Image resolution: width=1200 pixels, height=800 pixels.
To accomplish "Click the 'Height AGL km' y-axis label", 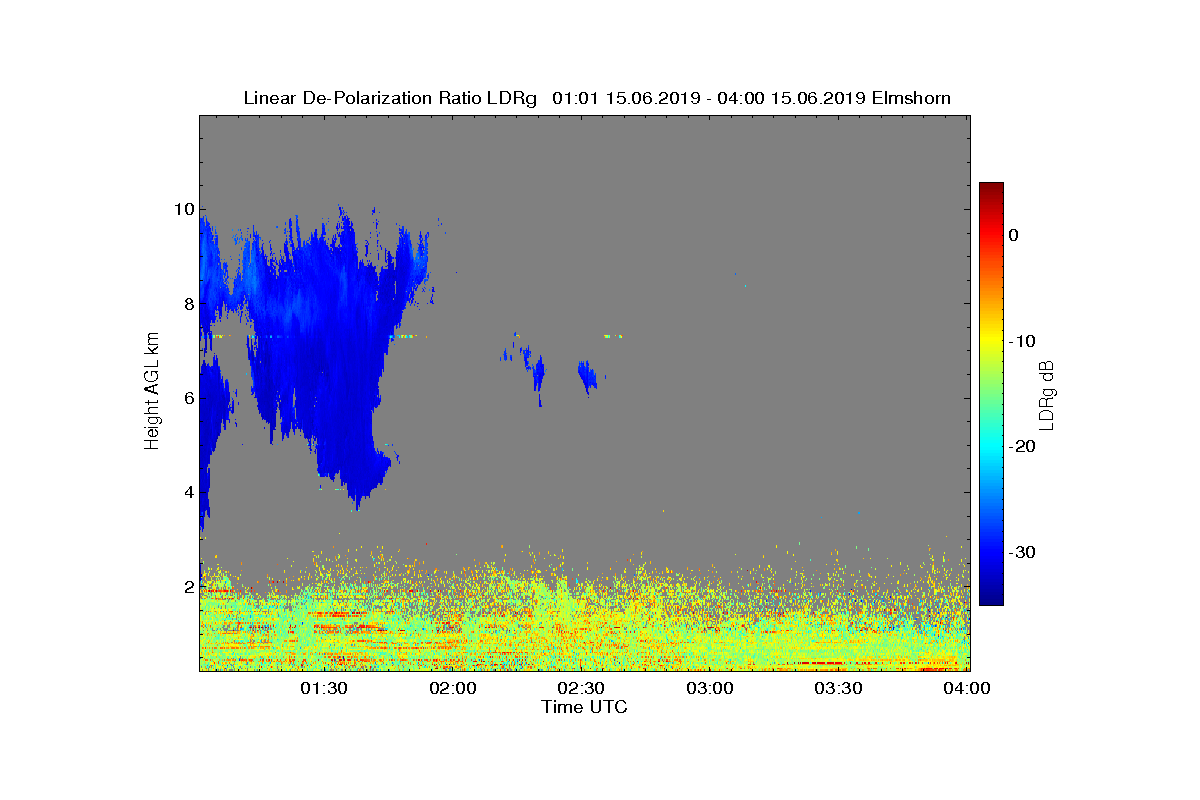I will pyautogui.click(x=152, y=392).
